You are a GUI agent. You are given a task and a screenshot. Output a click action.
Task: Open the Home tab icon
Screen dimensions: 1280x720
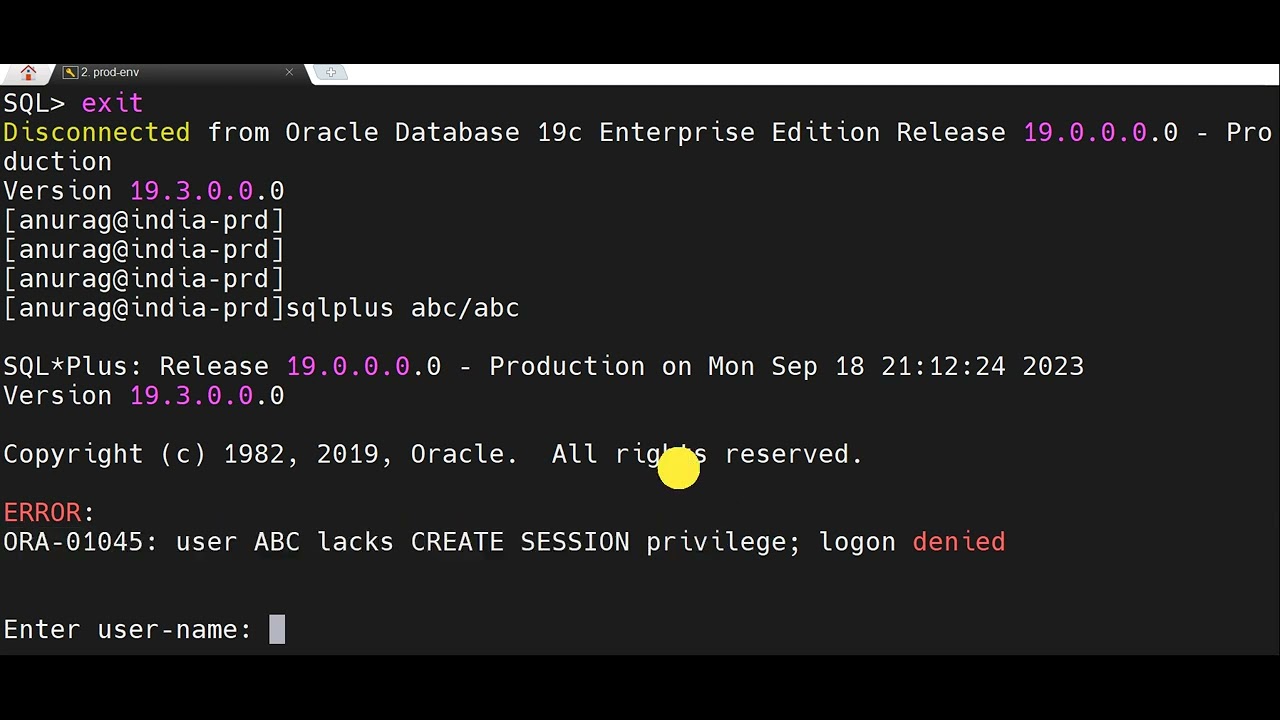(x=28, y=73)
